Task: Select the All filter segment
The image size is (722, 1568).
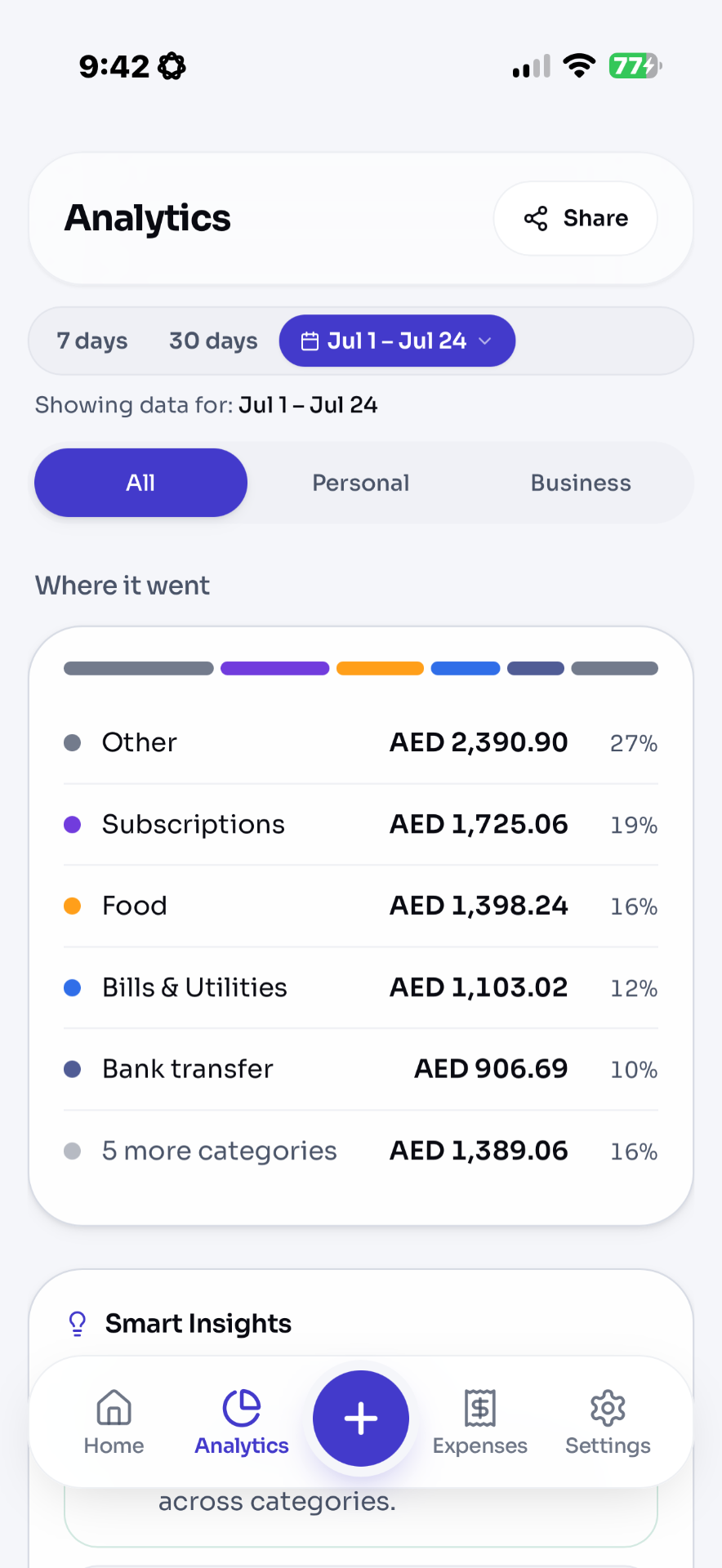Action: pyautogui.click(x=140, y=483)
